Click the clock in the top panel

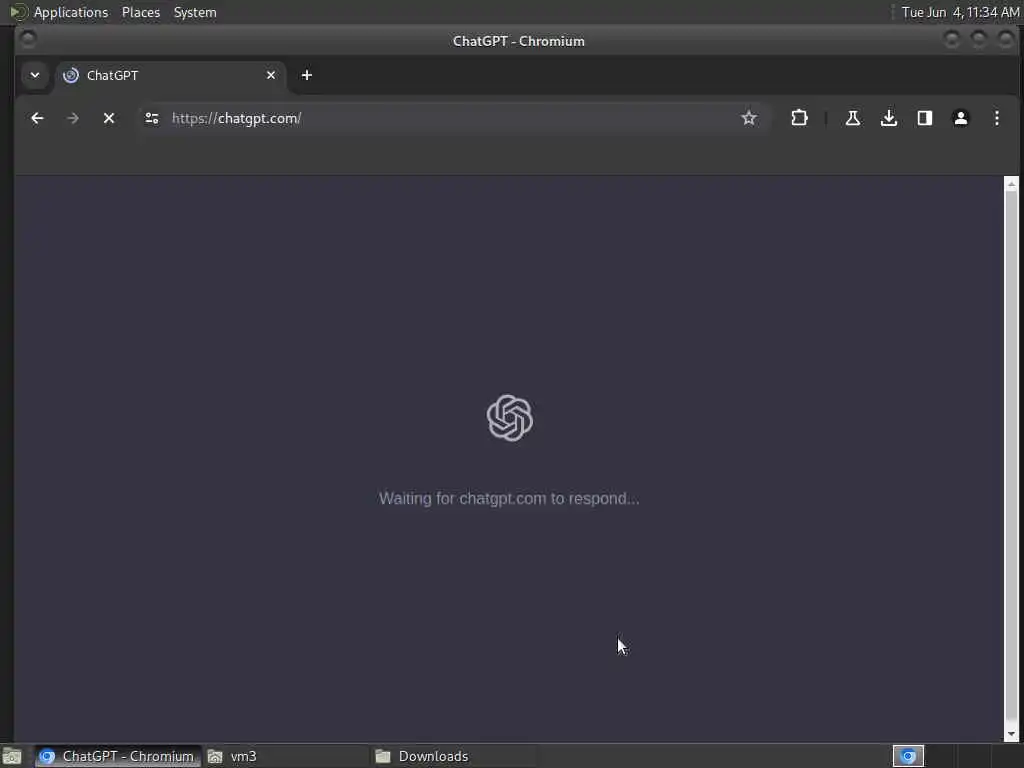(960, 12)
